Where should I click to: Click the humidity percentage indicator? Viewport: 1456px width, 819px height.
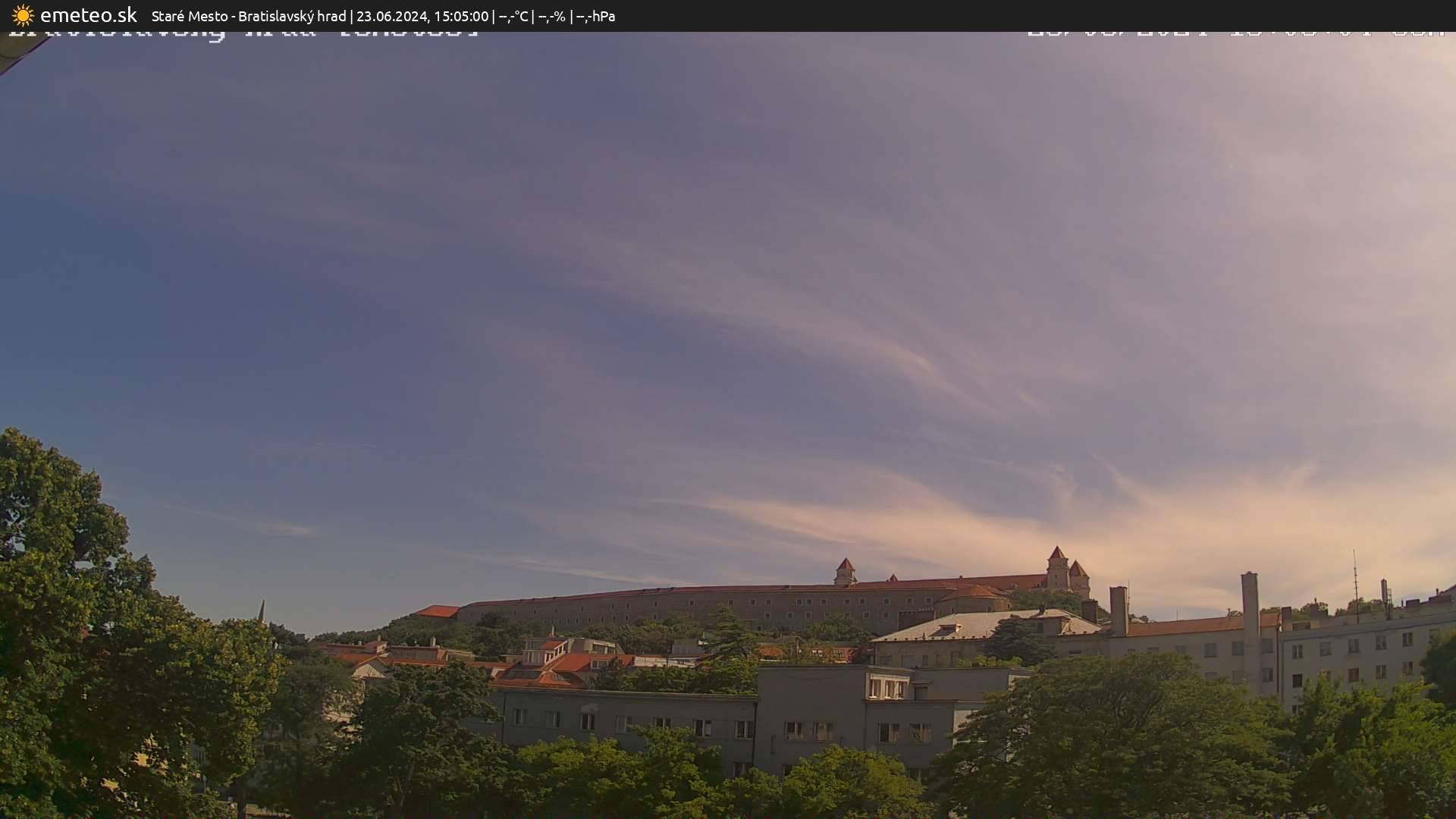point(551,15)
